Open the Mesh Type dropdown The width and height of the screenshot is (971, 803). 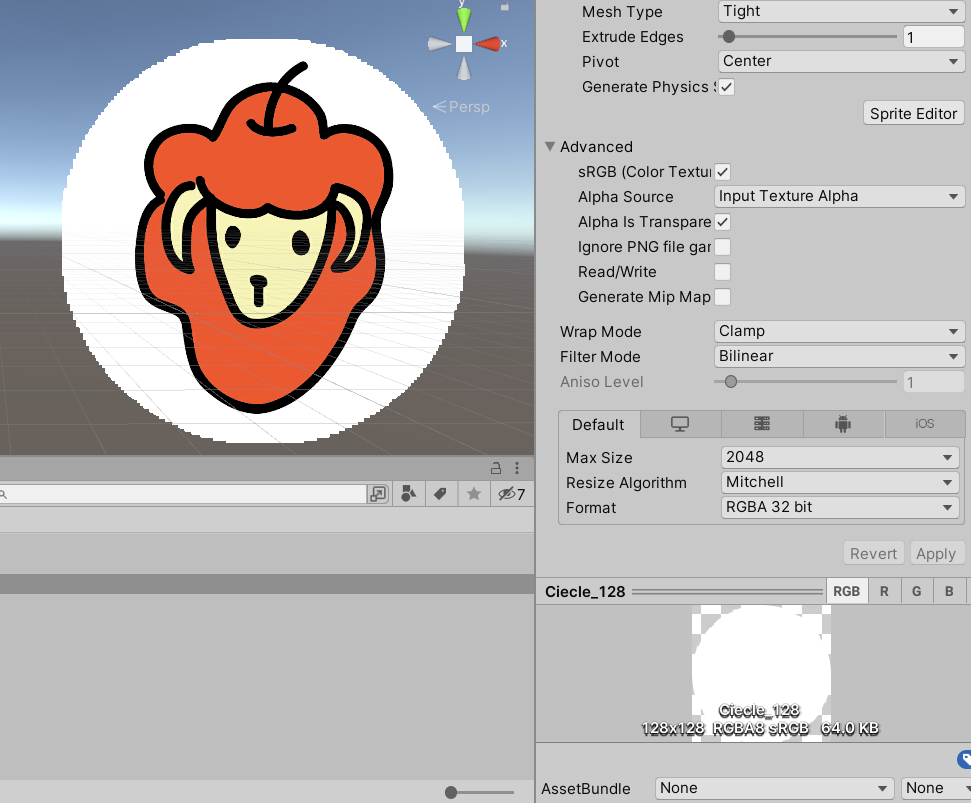tap(841, 11)
